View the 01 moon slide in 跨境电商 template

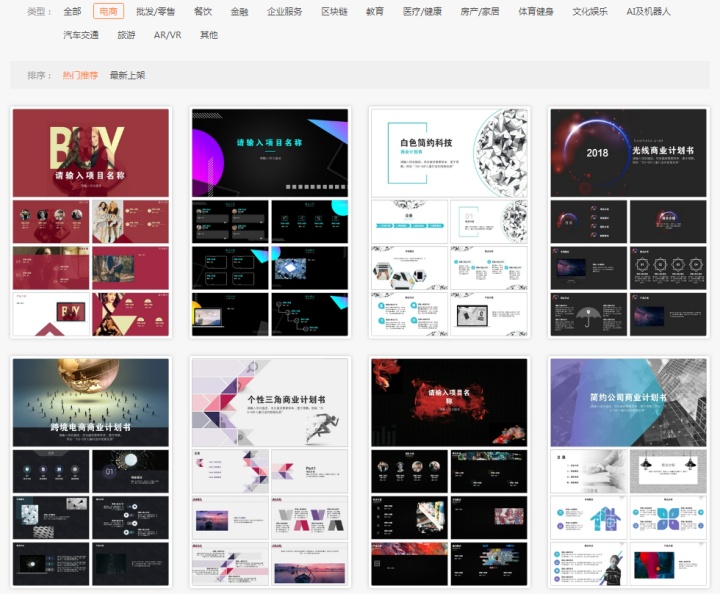click(130, 471)
